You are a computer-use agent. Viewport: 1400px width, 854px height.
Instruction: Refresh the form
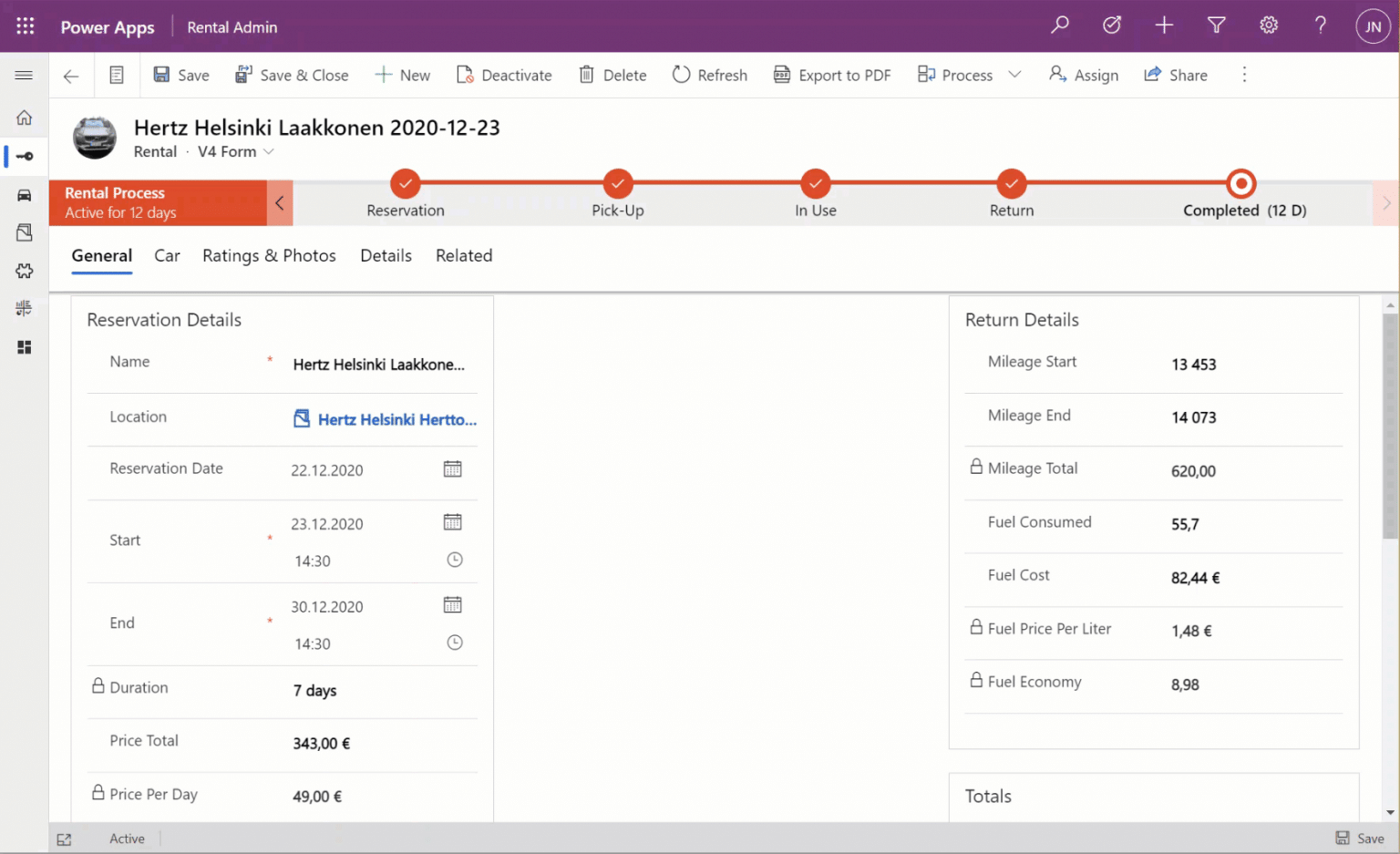pyautogui.click(x=710, y=75)
